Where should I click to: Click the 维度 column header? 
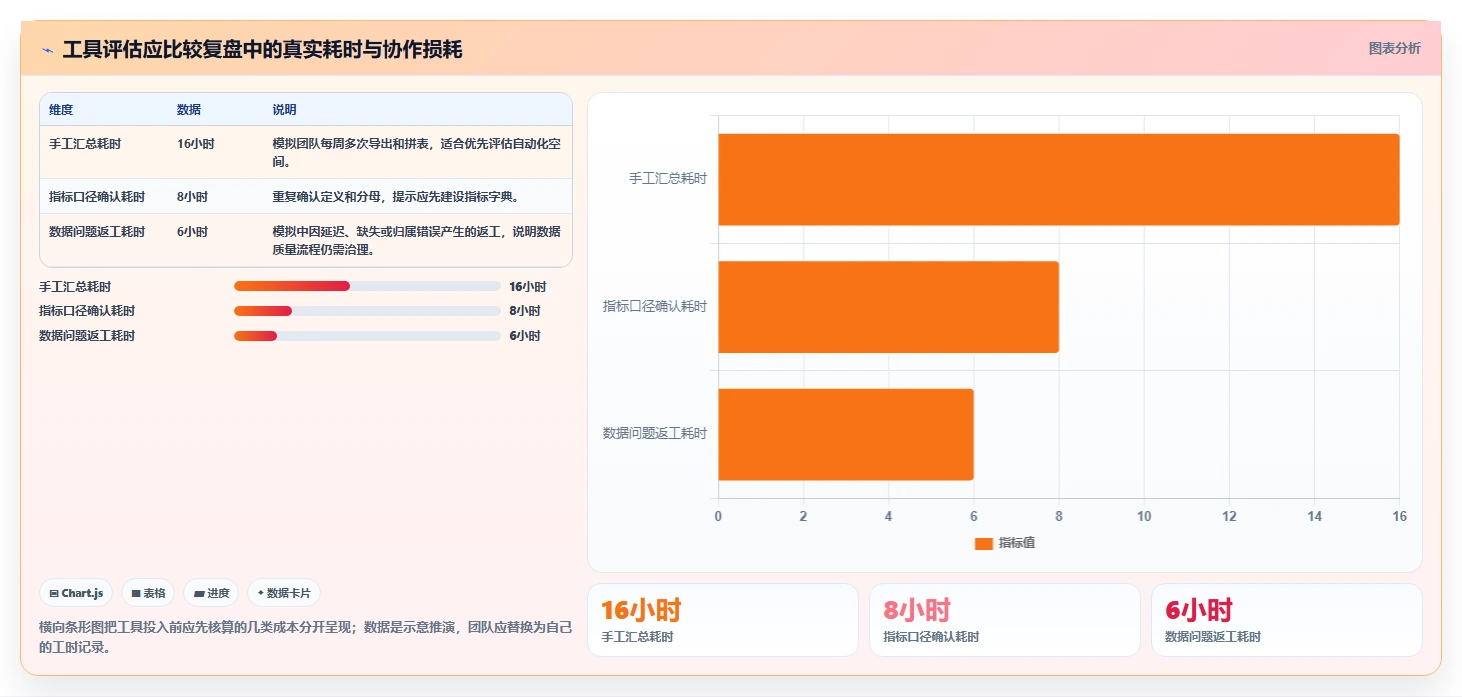61,110
